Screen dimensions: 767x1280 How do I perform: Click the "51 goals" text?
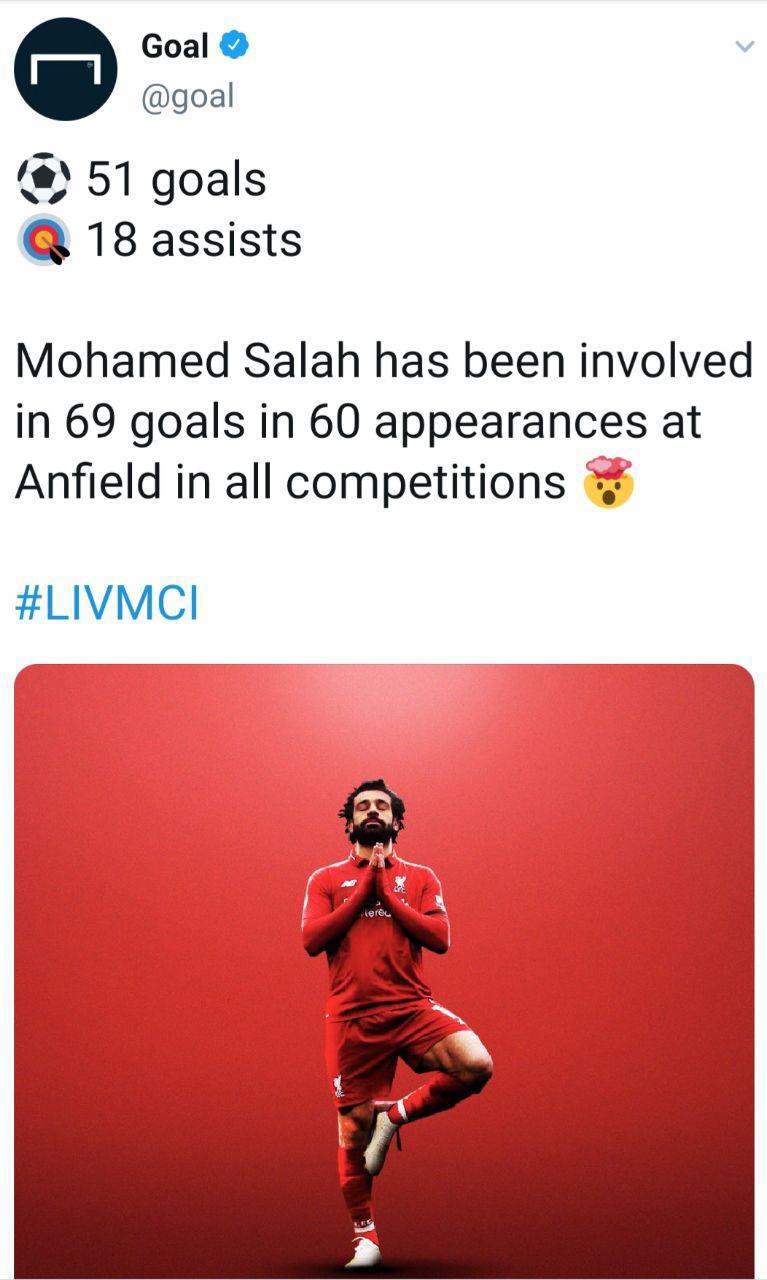177,180
